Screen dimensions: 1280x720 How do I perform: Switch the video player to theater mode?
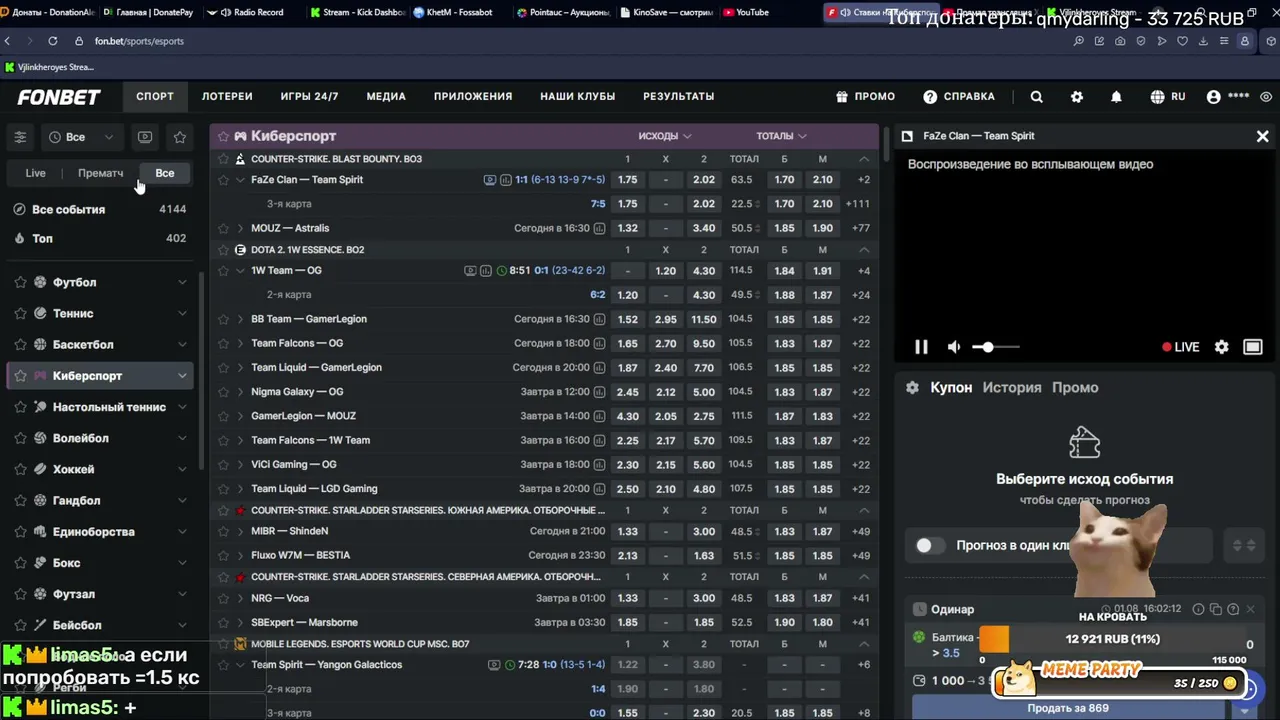coord(1253,347)
